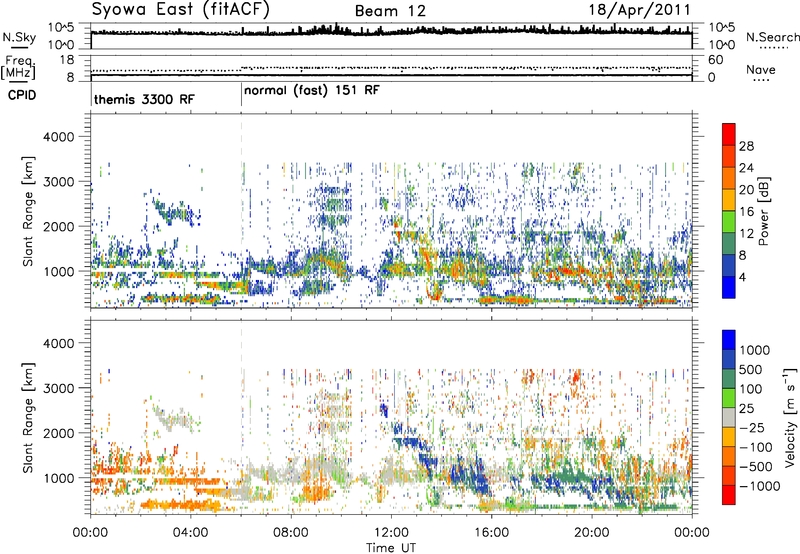Select the 'Freq. [MHz]' axis label
This screenshot has width=800, height=554.
19,68
